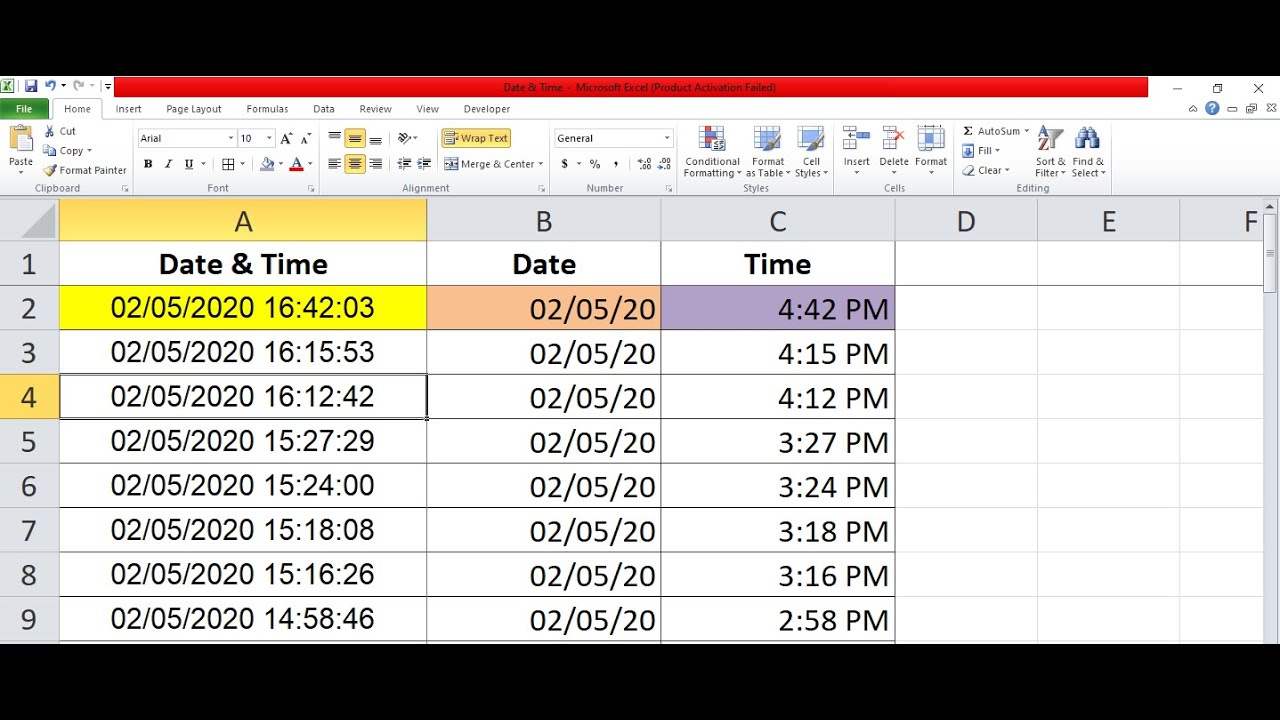The image size is (1280, 720).
Task: Open Find & Select binoculars menu
Action: tap(1088, 152)
